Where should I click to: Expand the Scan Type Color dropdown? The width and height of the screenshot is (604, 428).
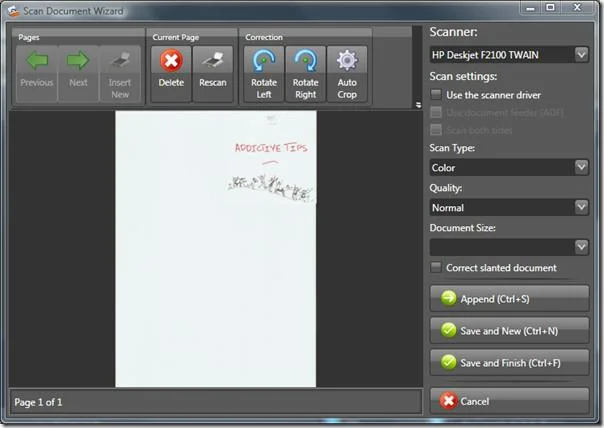point(509,167)
